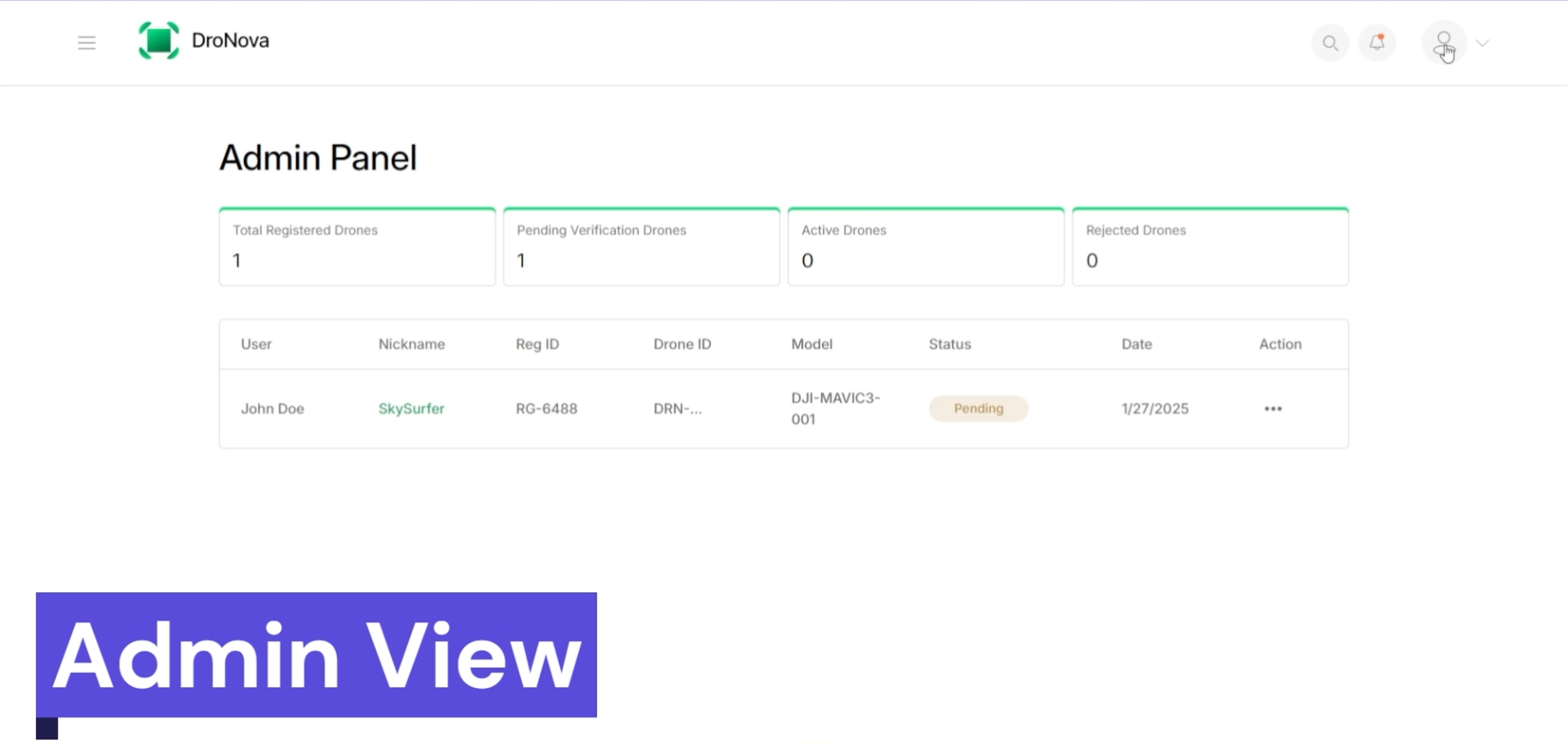Sort by the Status column header
This screenshot has height=743, width=1568.
(950, 344)
